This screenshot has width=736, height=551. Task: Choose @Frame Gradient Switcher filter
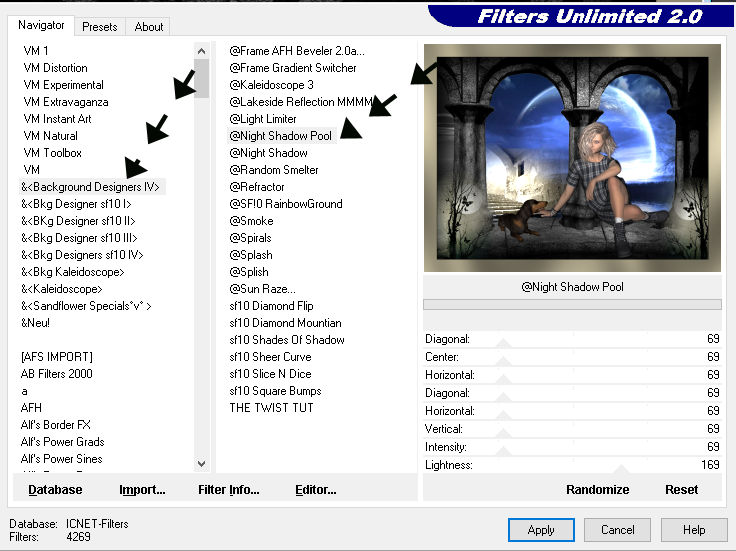293,68
